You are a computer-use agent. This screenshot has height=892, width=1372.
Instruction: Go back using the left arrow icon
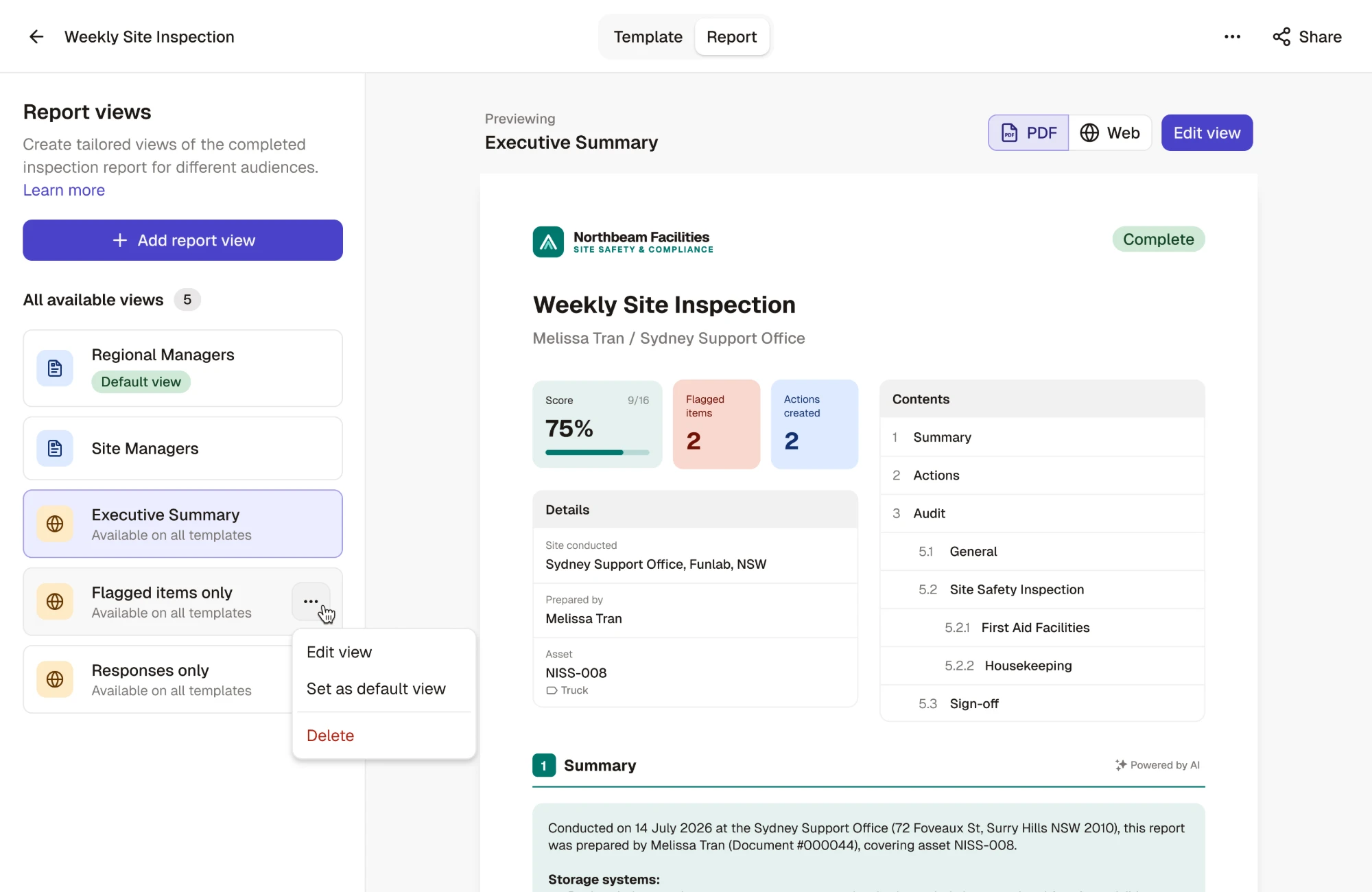pos(36,37)
